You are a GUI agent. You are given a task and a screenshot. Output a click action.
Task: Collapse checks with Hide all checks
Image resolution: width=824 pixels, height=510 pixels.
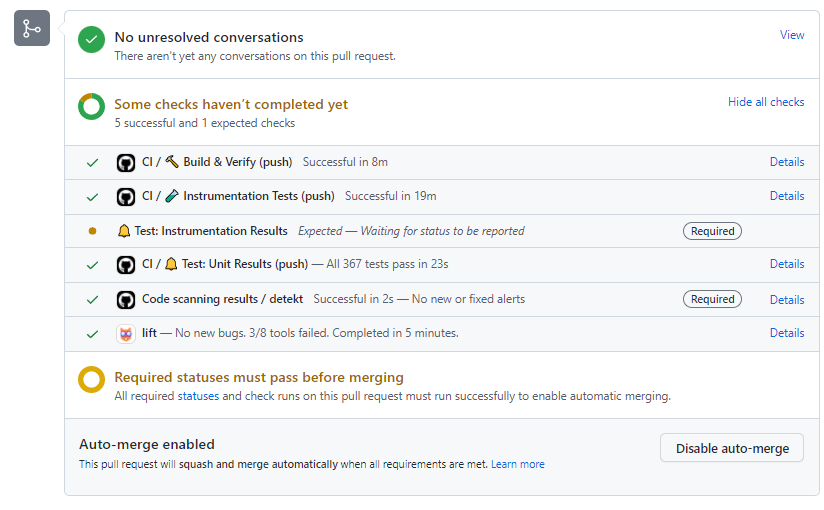coord(766,101)
